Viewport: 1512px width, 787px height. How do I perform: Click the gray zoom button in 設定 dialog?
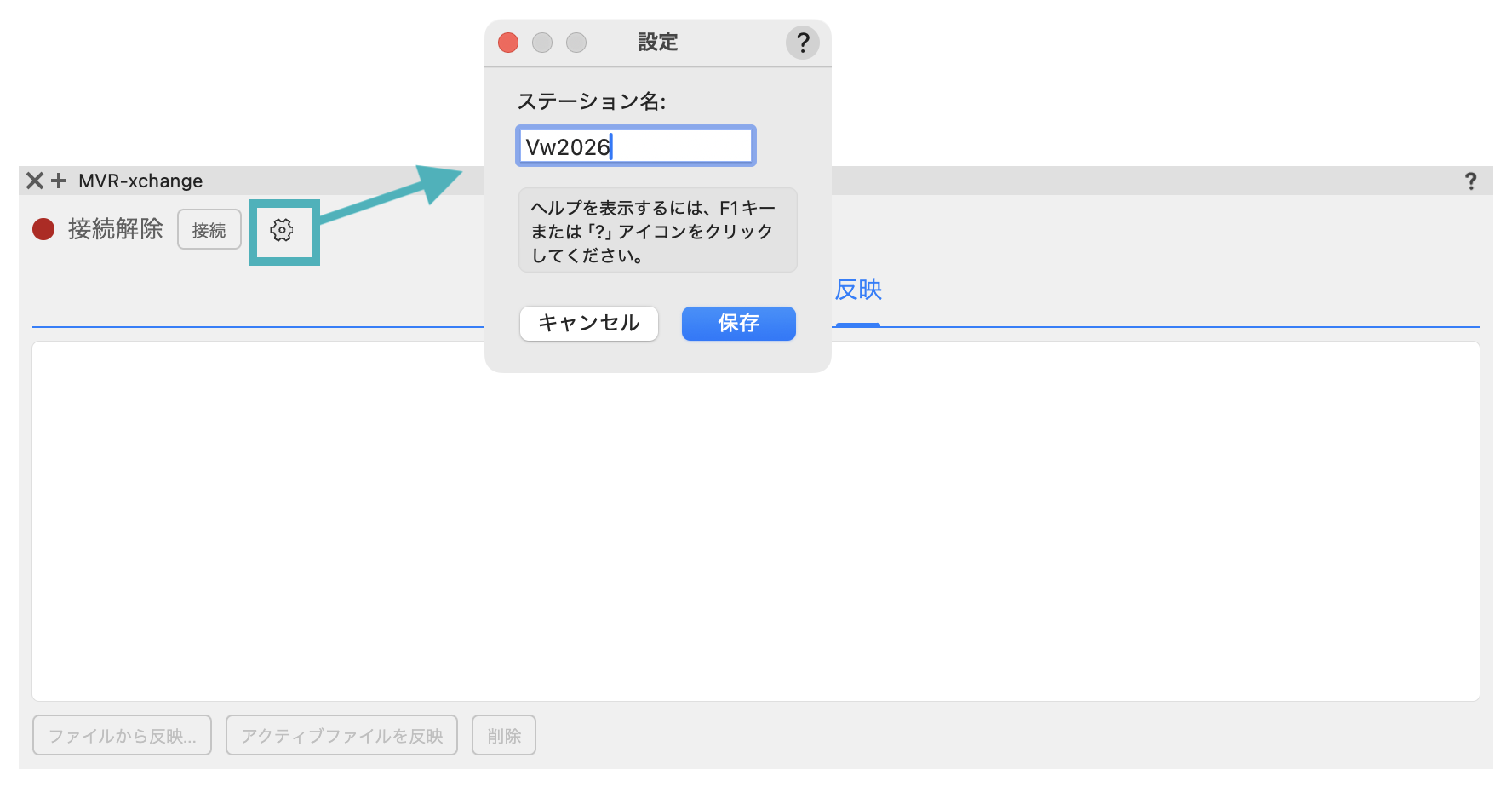(x=576, y=43)
